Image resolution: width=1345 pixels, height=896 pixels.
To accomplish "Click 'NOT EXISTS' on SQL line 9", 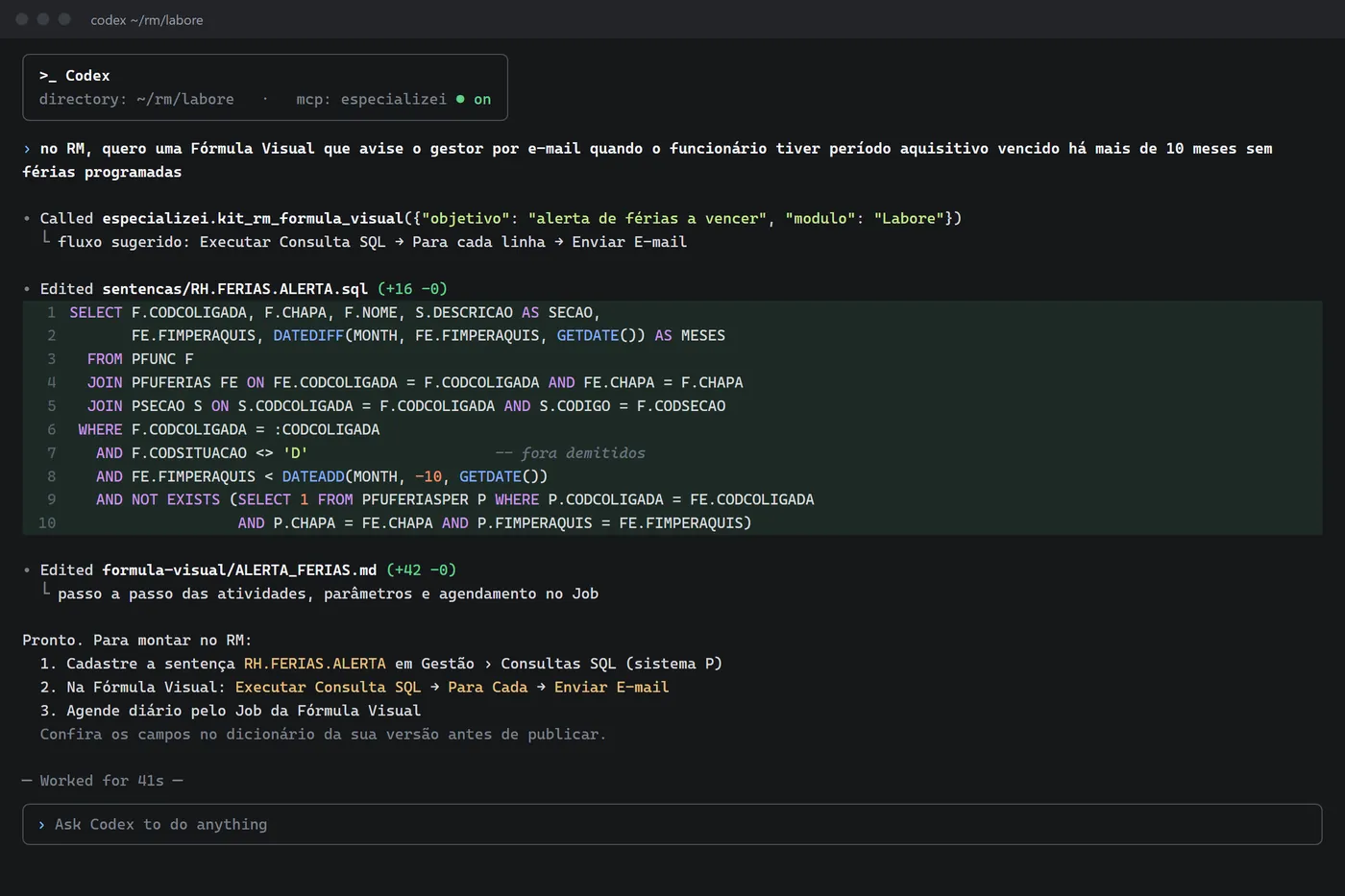I will 176,499.
